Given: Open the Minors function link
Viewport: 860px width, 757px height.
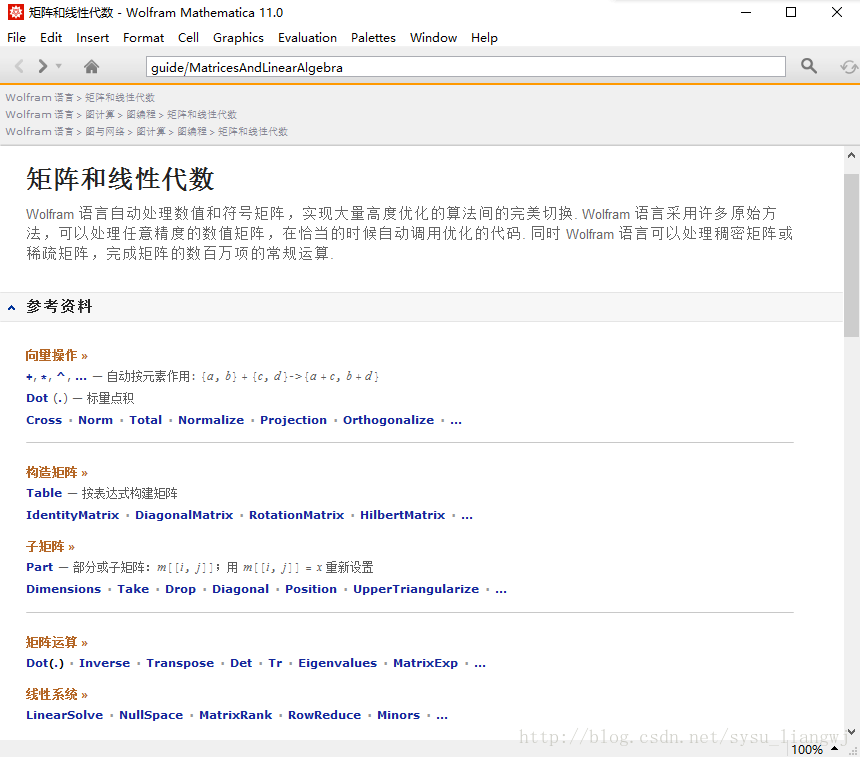Looking at the screenshot, I should click(399, 715).
